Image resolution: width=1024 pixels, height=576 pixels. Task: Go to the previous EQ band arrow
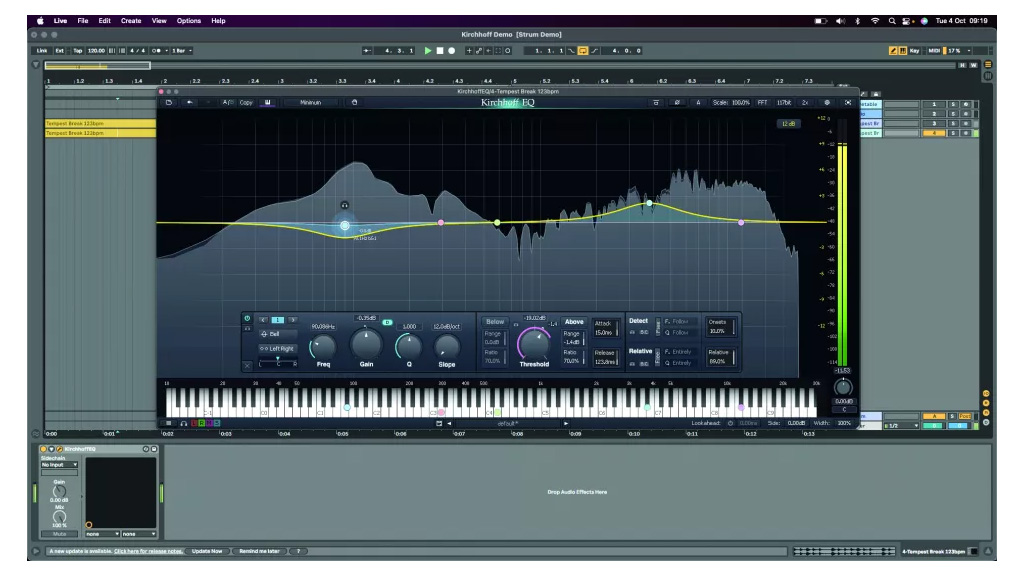coord(263,320)
